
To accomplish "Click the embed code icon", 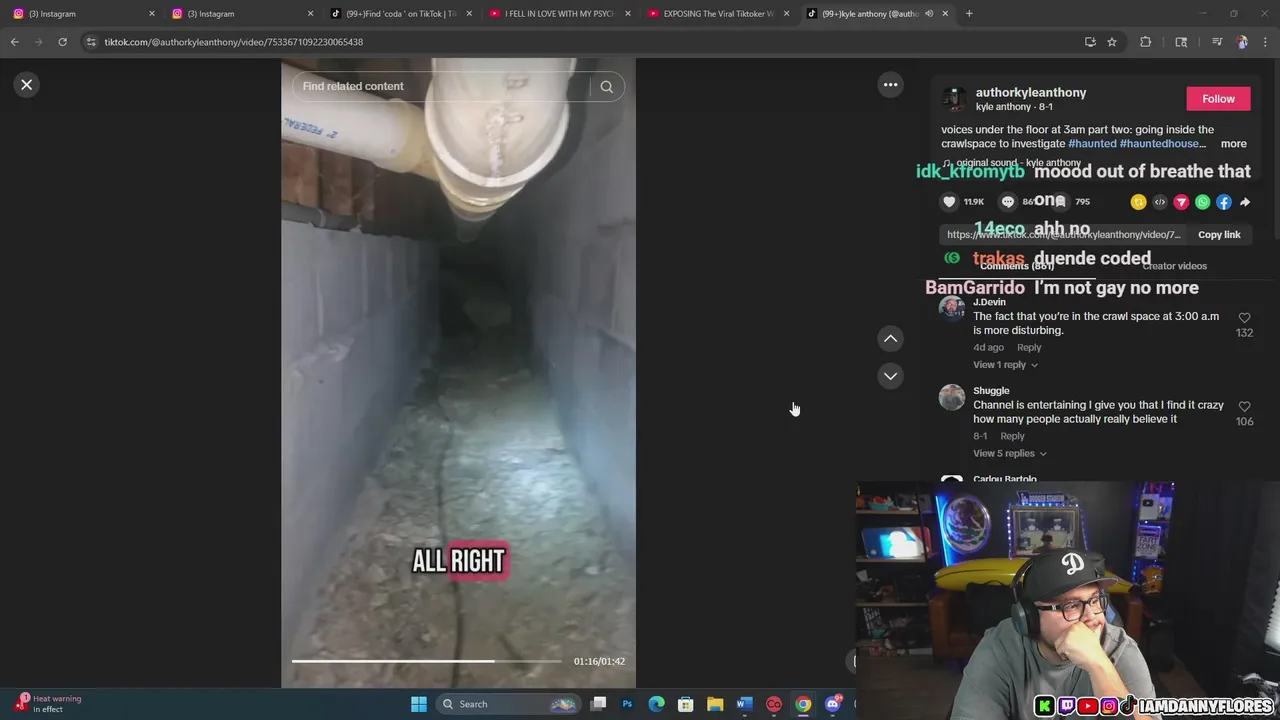I will [x=1160, y=202].
